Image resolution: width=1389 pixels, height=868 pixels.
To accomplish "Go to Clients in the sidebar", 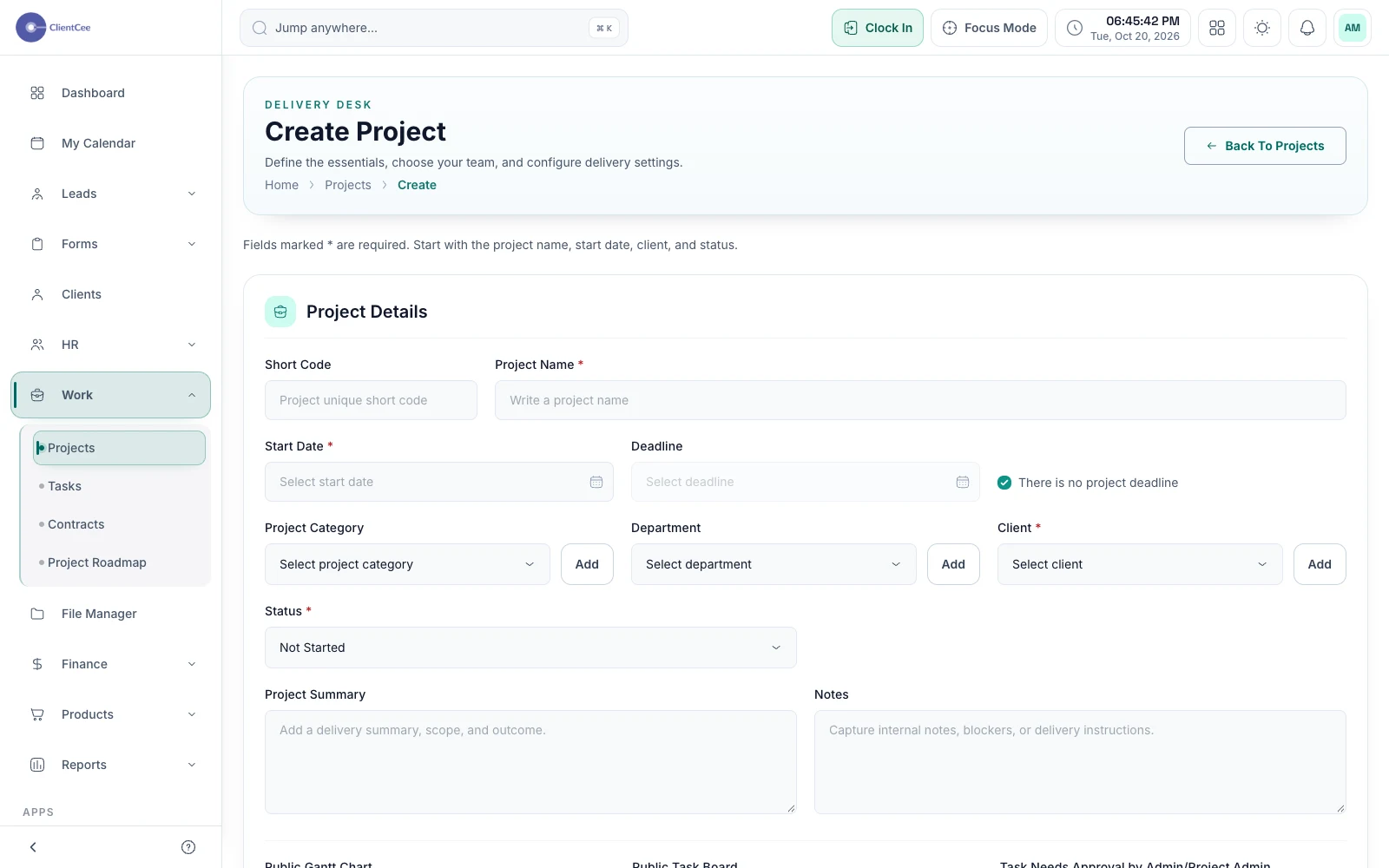I will pos(111,294).
